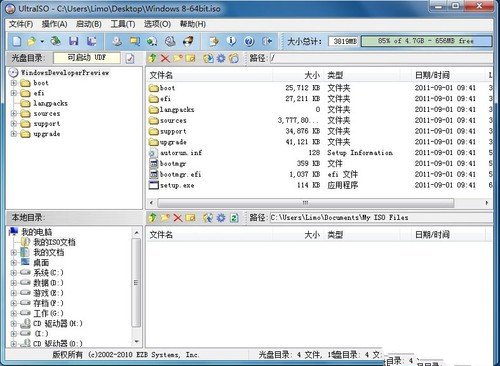Click the Extract icon in disc pane toolbar
The image size is (500, 366).
(208, 58)
